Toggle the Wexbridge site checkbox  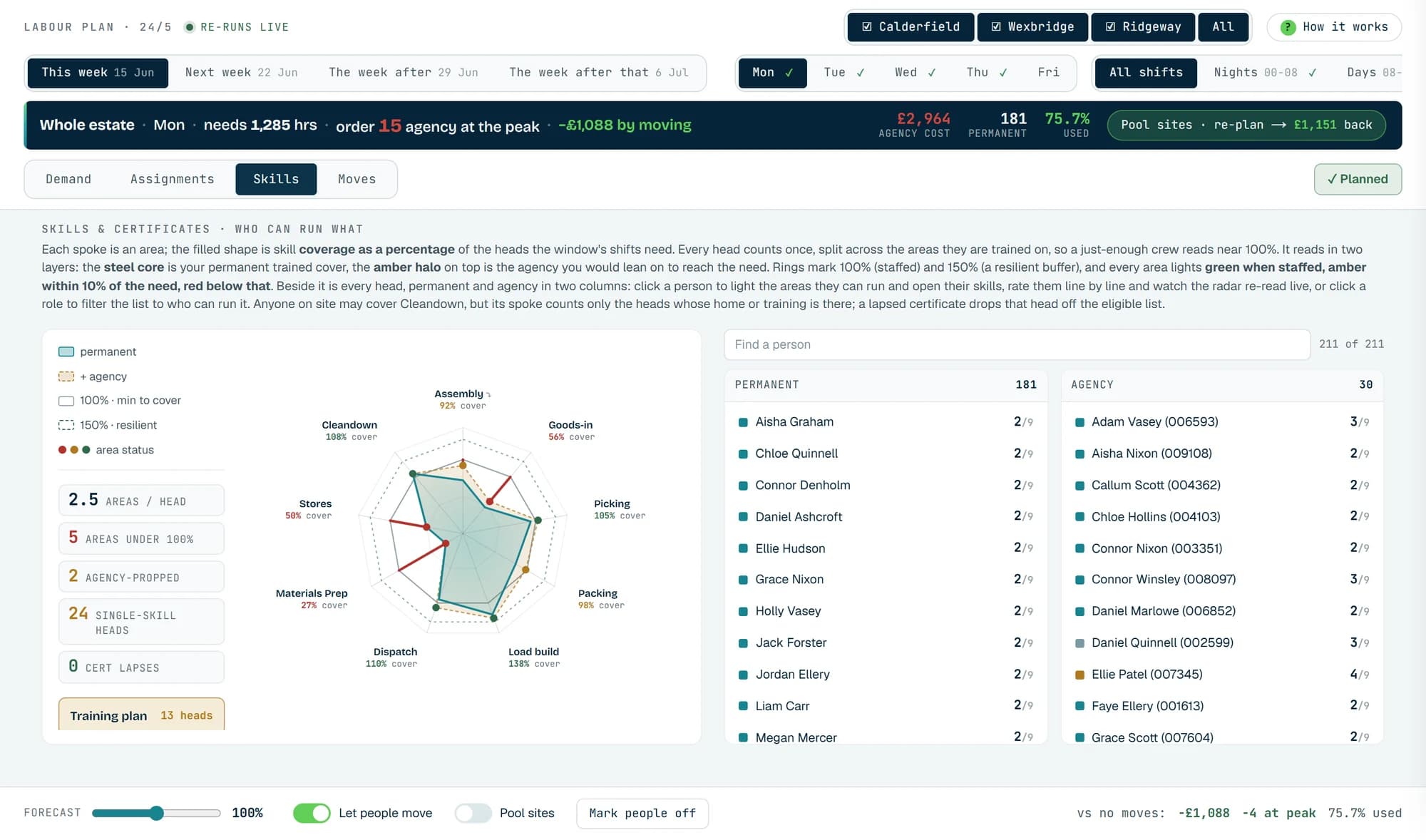coord(1032,27)
